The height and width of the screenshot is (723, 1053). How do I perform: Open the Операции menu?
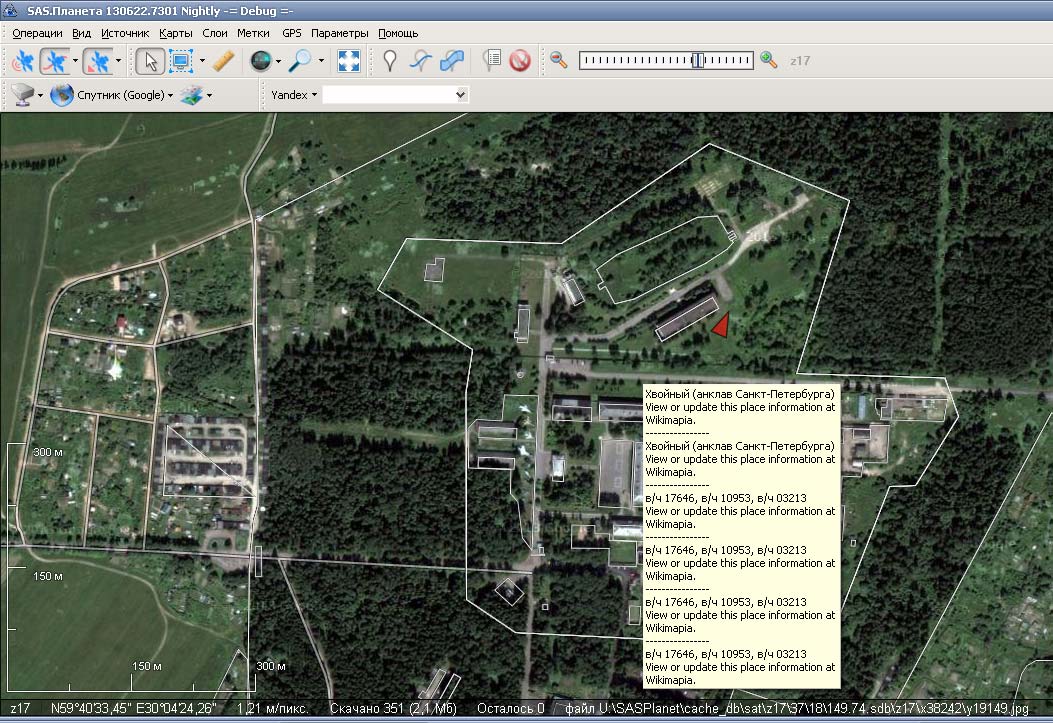pos(37,33)
